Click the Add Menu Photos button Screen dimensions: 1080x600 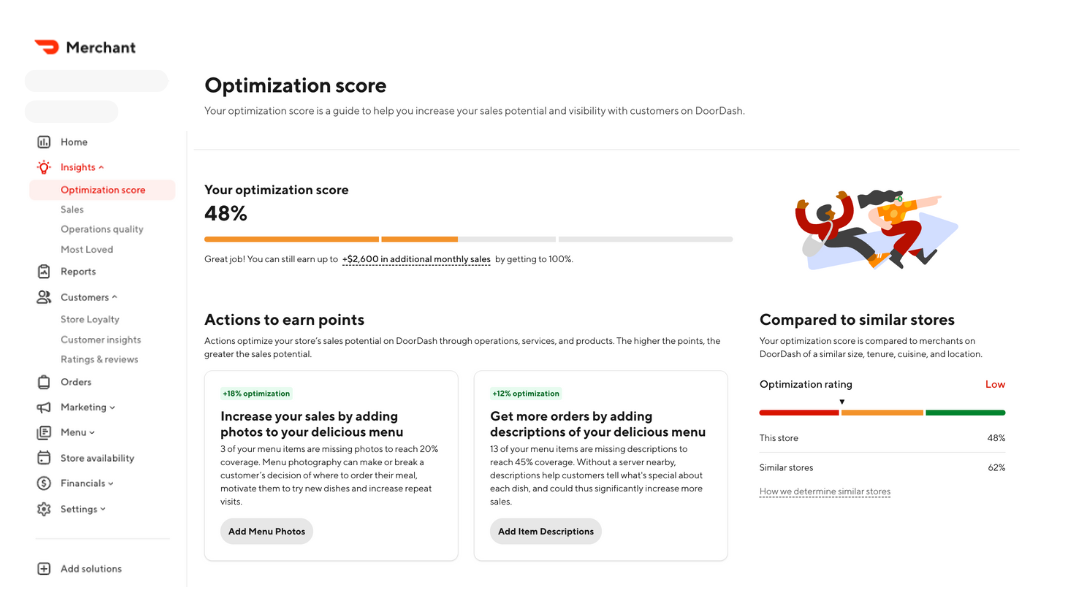click(266, 531)
